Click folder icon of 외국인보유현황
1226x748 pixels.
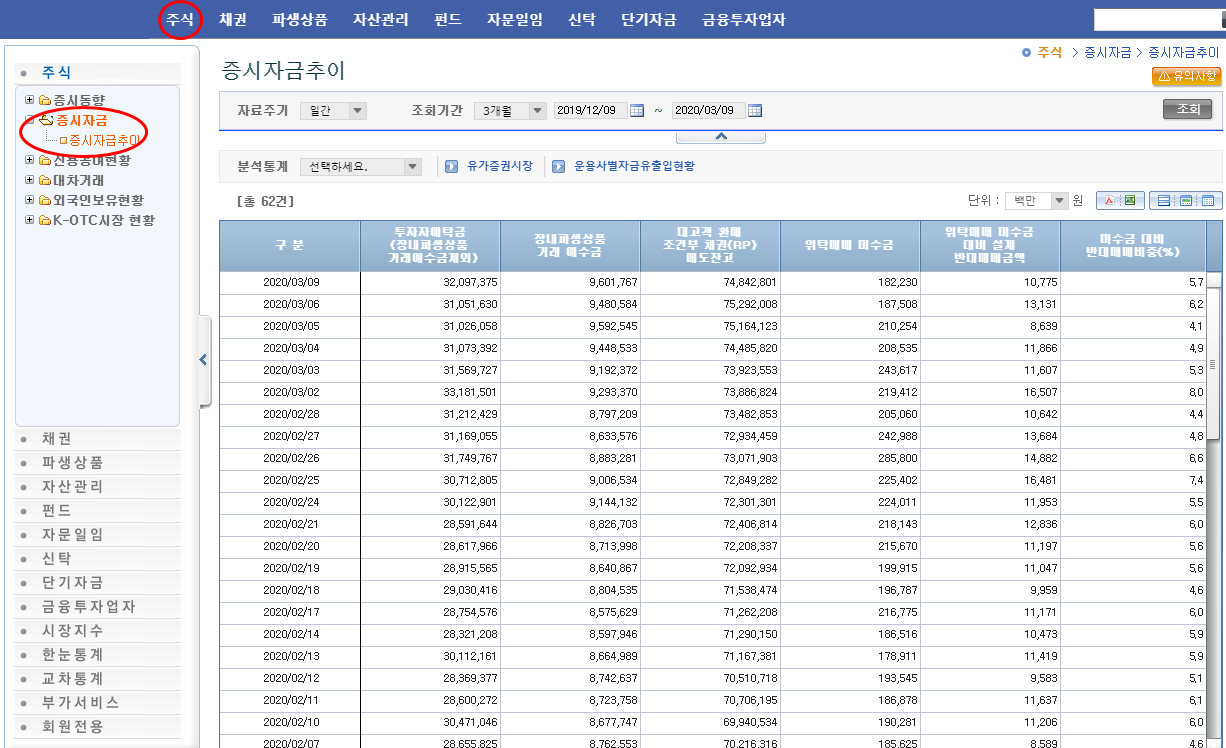point(45,200)
